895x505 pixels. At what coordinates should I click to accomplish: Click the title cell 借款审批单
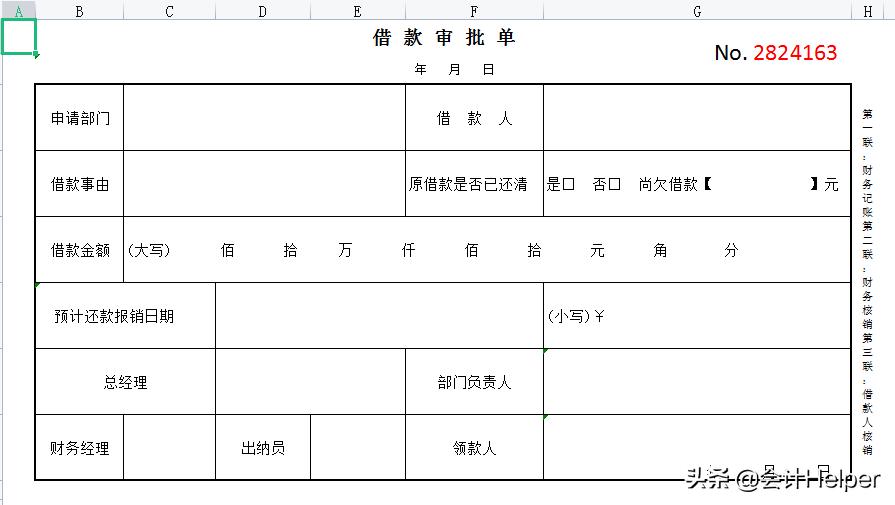click(444, 38)
